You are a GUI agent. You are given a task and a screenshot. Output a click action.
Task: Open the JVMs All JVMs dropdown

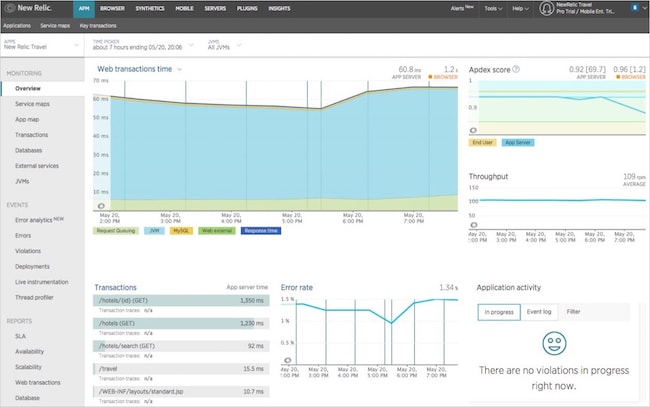coord(224,45)
